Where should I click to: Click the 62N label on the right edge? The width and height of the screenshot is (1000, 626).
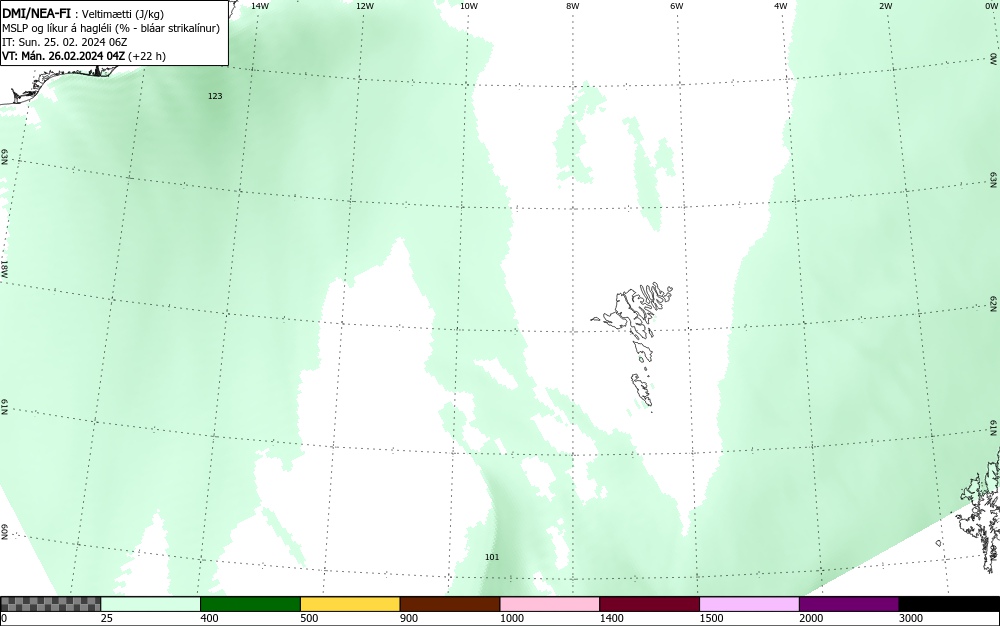pos(994,303)
